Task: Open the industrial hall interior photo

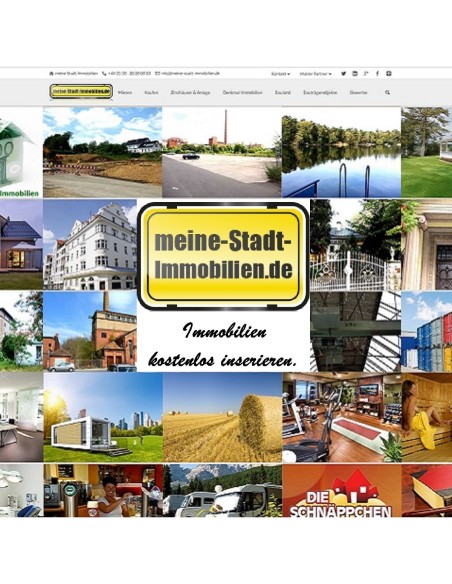Action: tap(356, 331)
